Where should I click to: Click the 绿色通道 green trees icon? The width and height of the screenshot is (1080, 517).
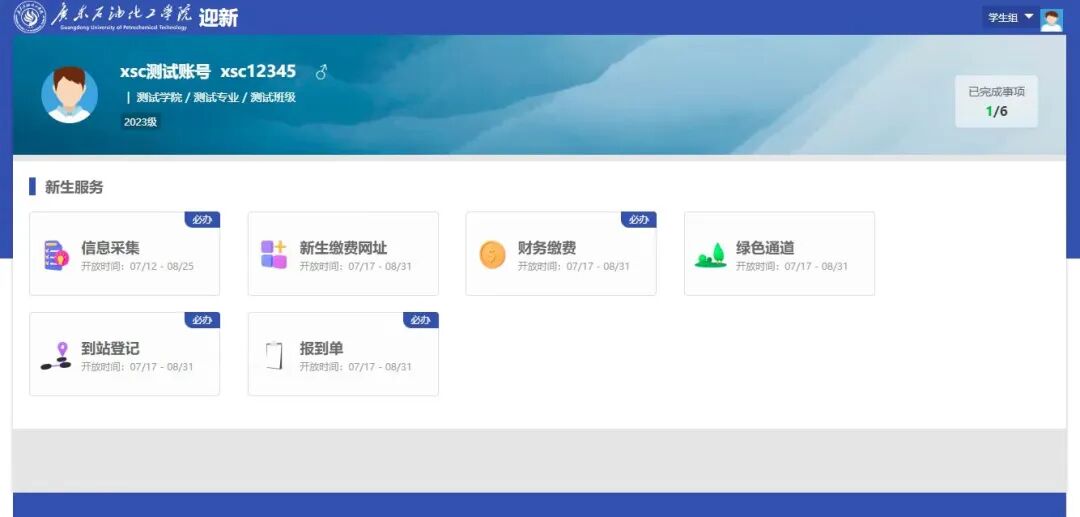coord(711,255)
